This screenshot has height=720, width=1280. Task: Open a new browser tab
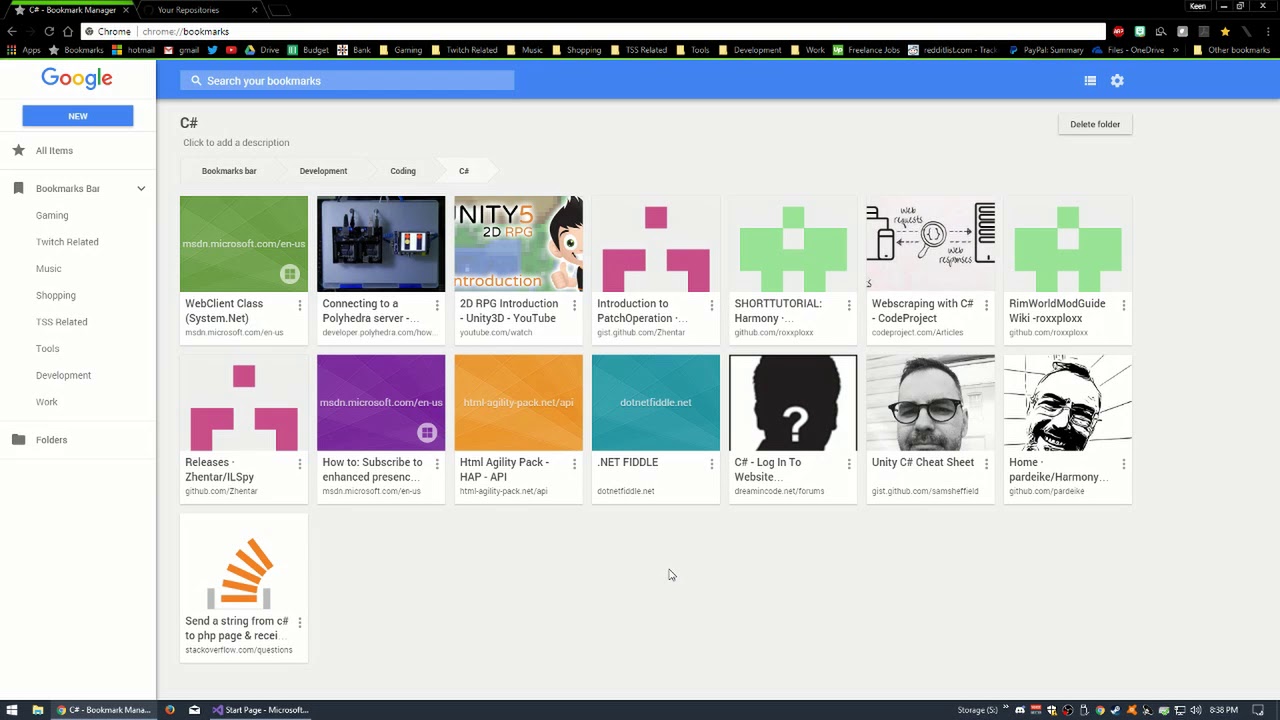pyautogui.click(x=281, y=10)
